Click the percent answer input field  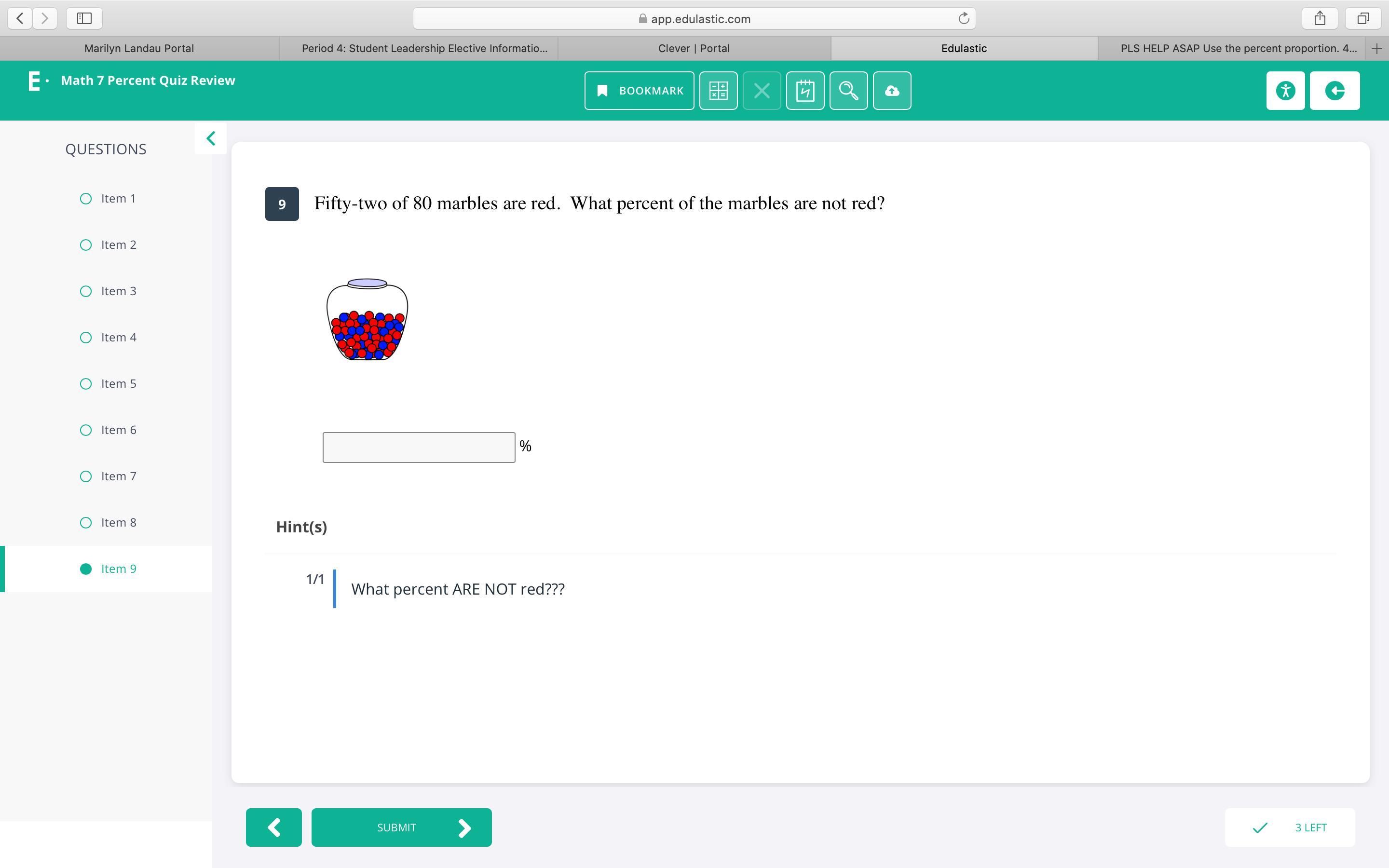(419, 447)
